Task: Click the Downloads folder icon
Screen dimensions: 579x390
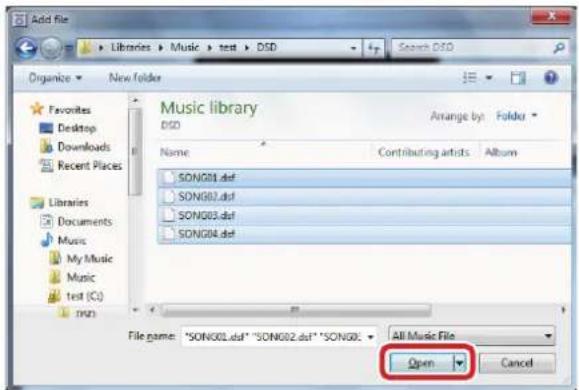Action: click(x=46, y=147)
